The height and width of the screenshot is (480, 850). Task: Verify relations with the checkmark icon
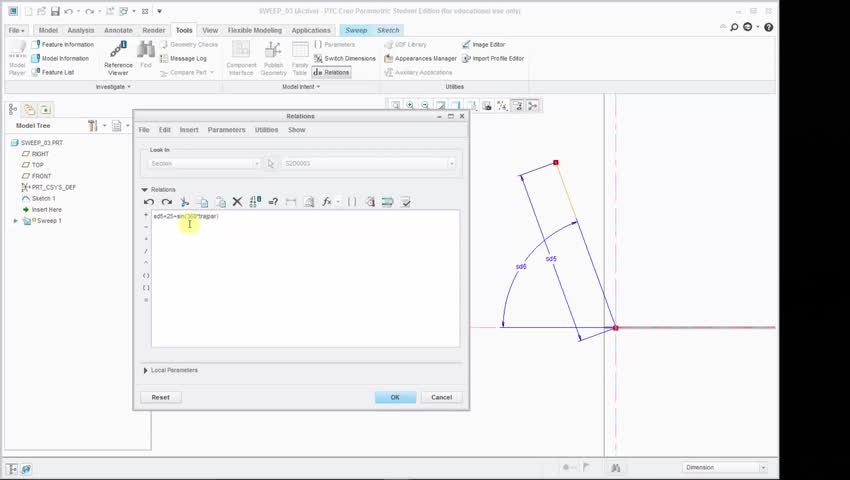[405, 202]
